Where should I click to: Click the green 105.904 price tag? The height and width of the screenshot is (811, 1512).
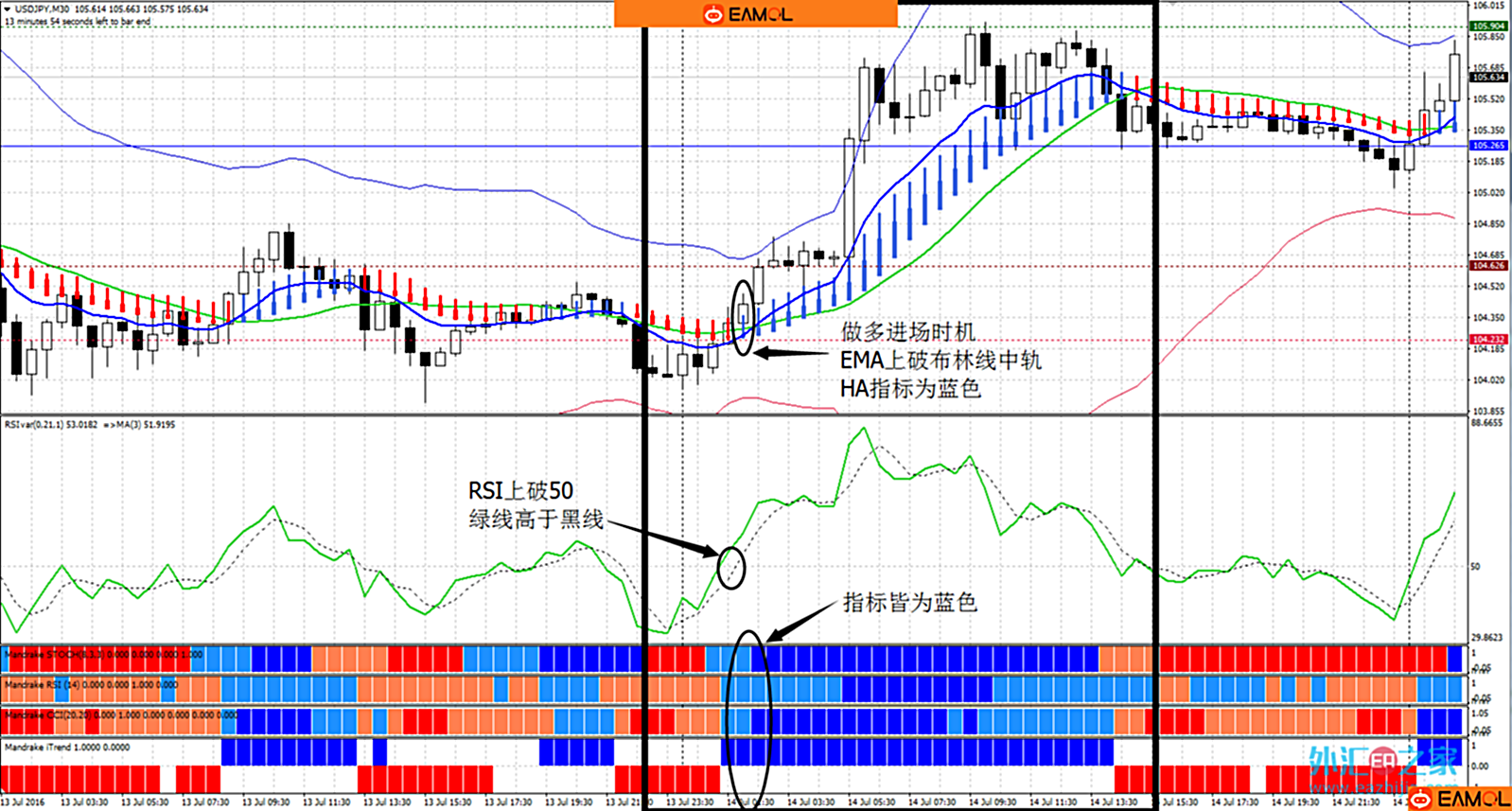pyautogui.click(x=1488, y=26)
